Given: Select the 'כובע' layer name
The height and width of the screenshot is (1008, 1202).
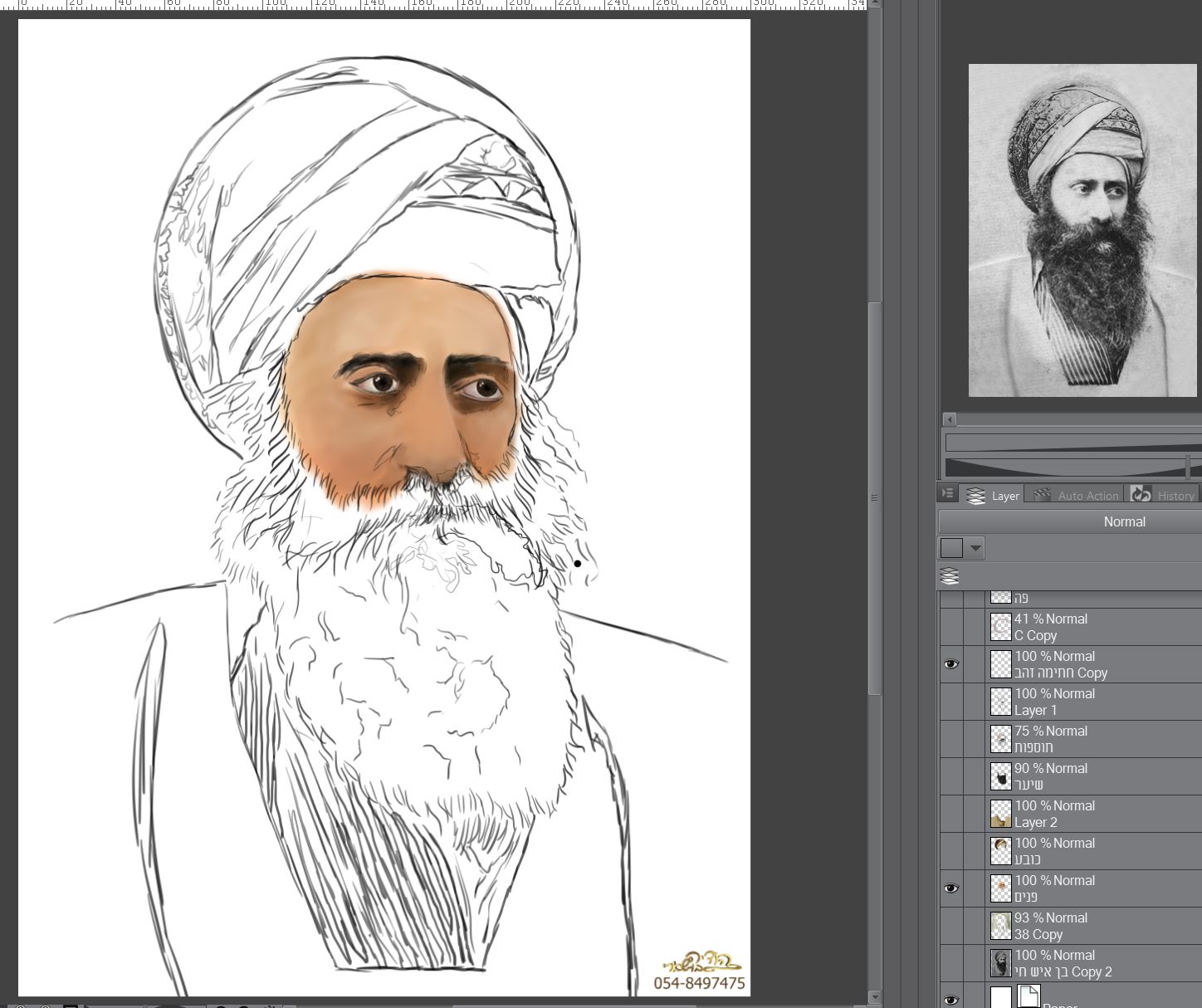Looking at the screenshot, I should (x=1028, y=859).
